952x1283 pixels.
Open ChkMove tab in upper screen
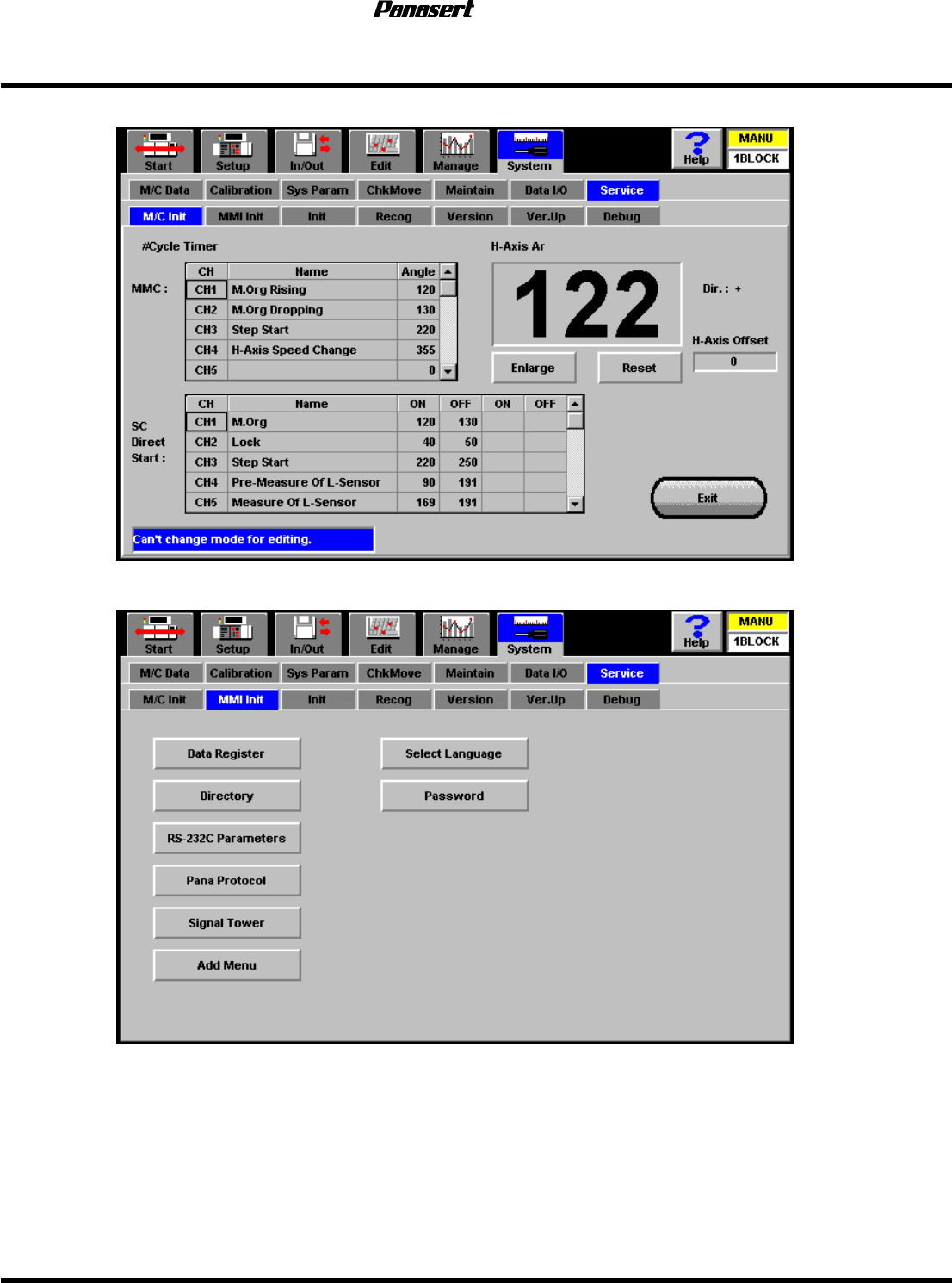coord(394,190)
